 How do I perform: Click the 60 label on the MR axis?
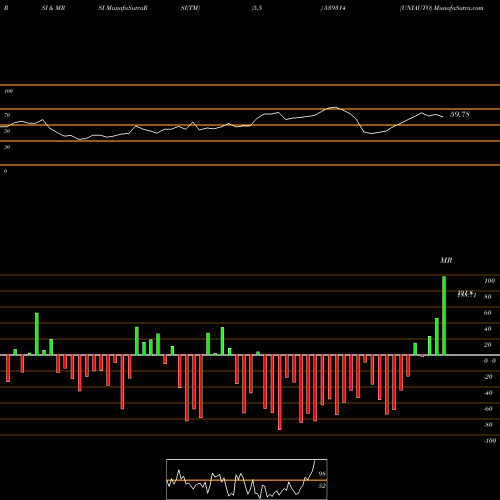488,313
